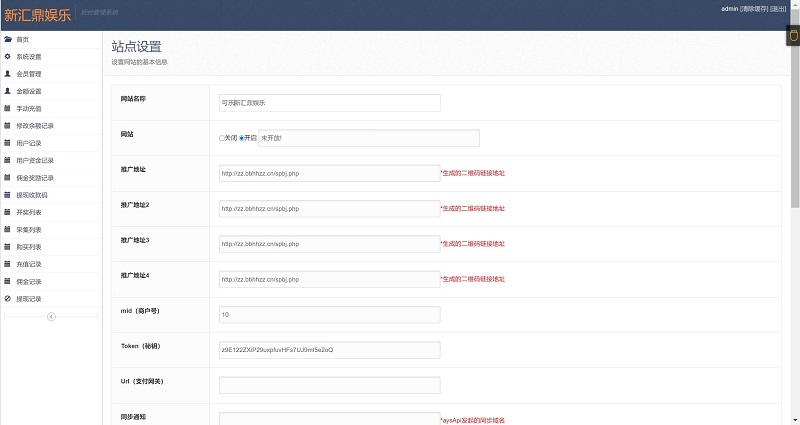Click the 提现记录 ban-circle icon

coord(8,299)
